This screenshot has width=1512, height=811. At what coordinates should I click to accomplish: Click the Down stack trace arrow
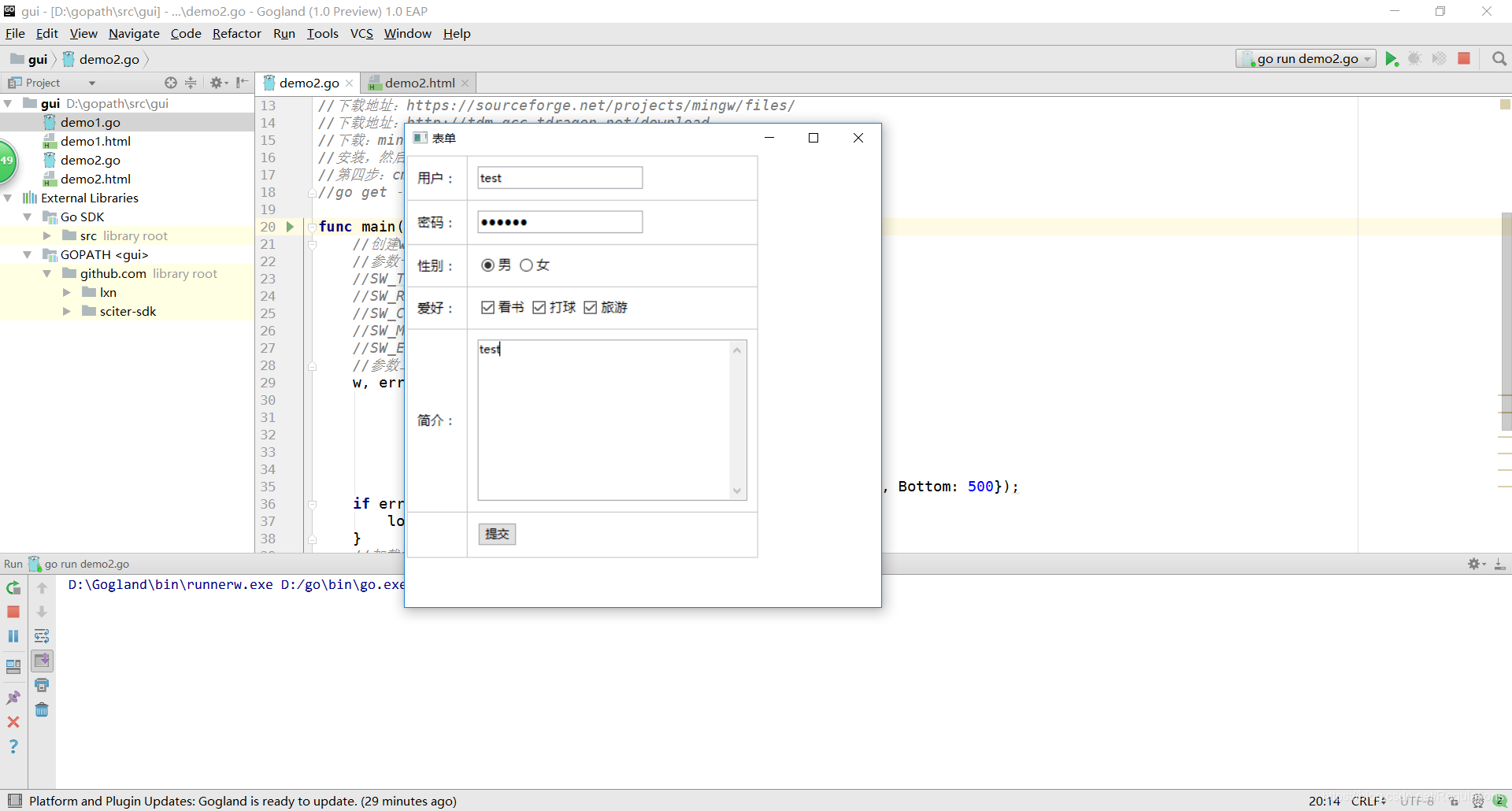(x=42, y=612)
